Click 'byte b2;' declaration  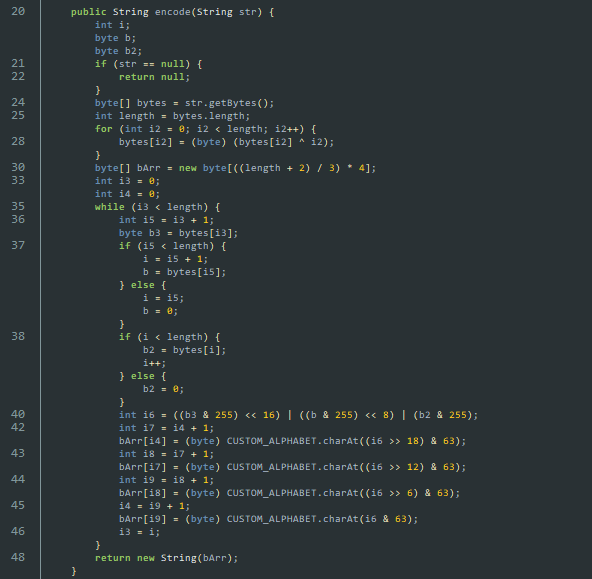point(118,51)
